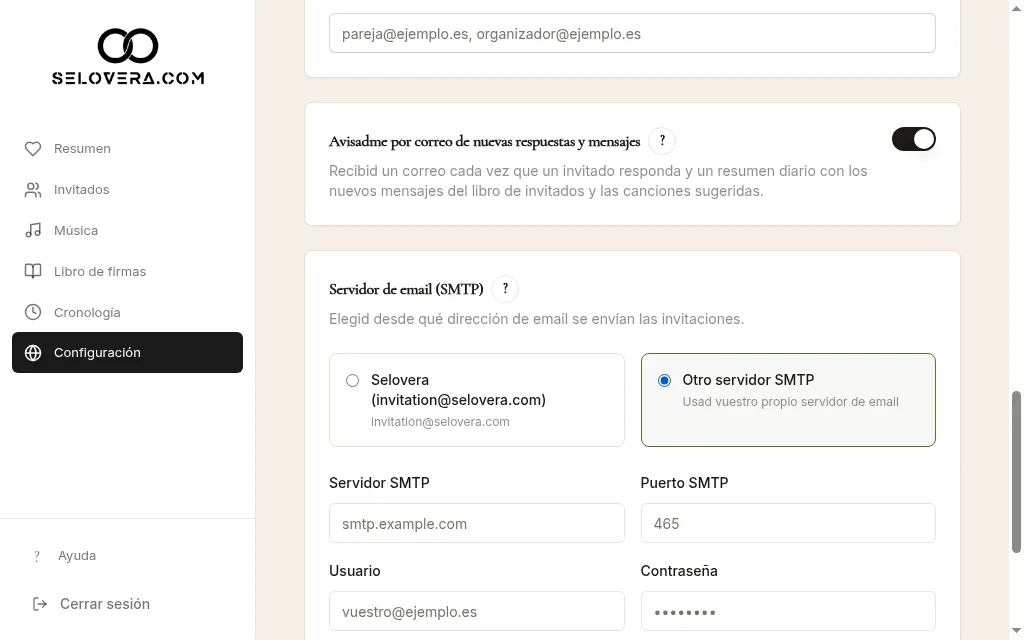Viewport: 1024px width, 640px height.
Task: Click the scrollbar up arrow
Action: (x=1016, y=7)
